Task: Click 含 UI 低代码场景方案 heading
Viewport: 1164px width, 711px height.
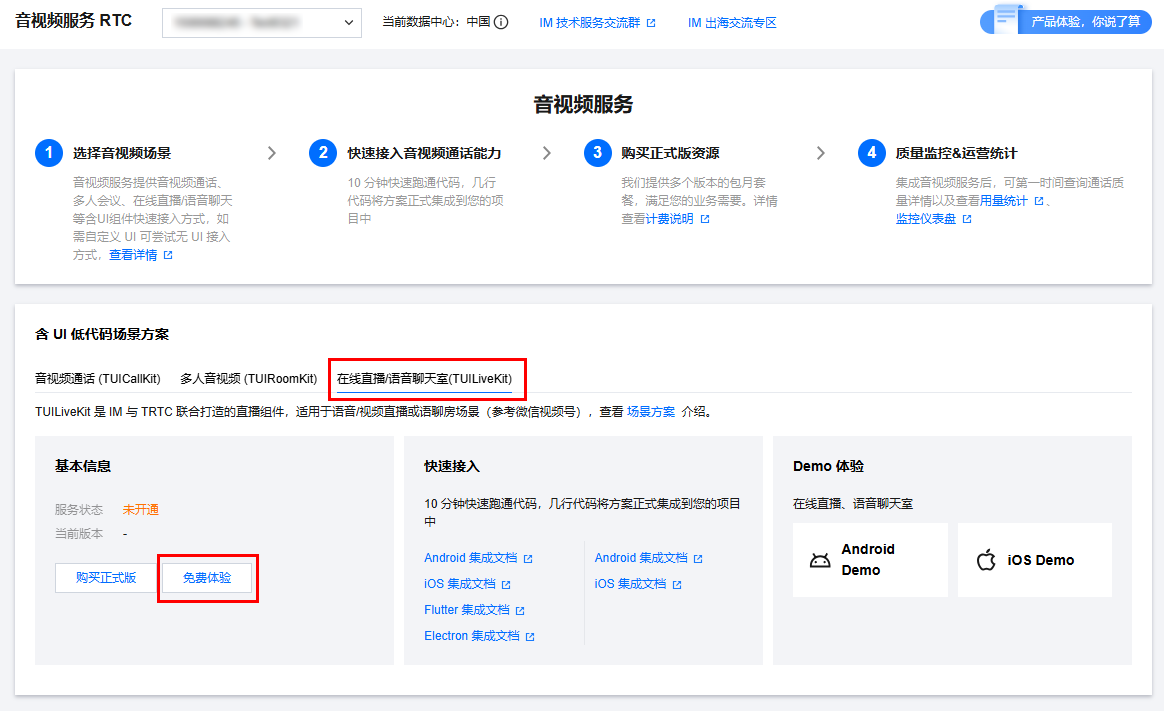Action: [x=102, y=334]
